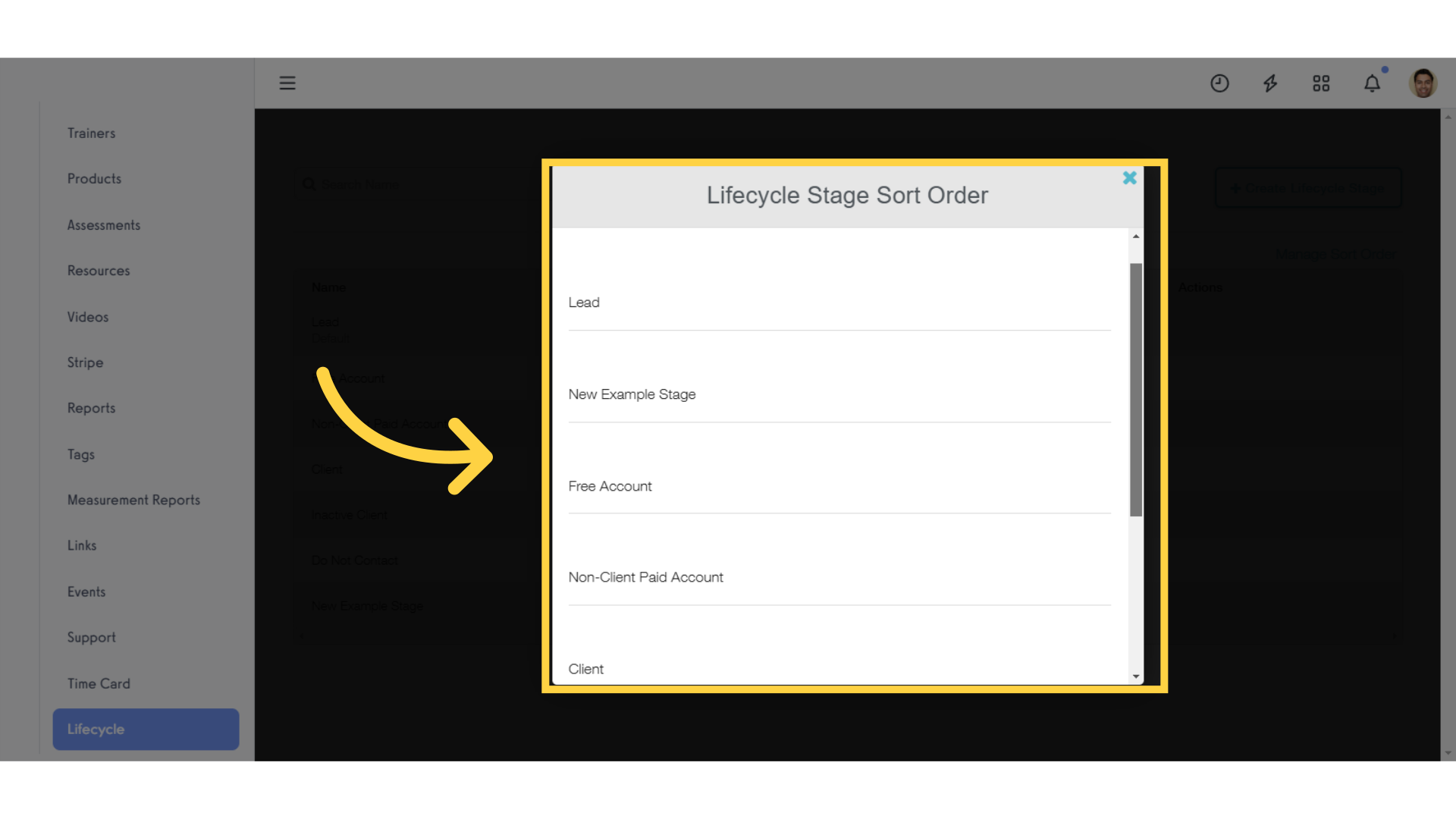Select the Lead lifecycle stage
The height and width of the screenshot is (819, 1456).
click(583, 302)
